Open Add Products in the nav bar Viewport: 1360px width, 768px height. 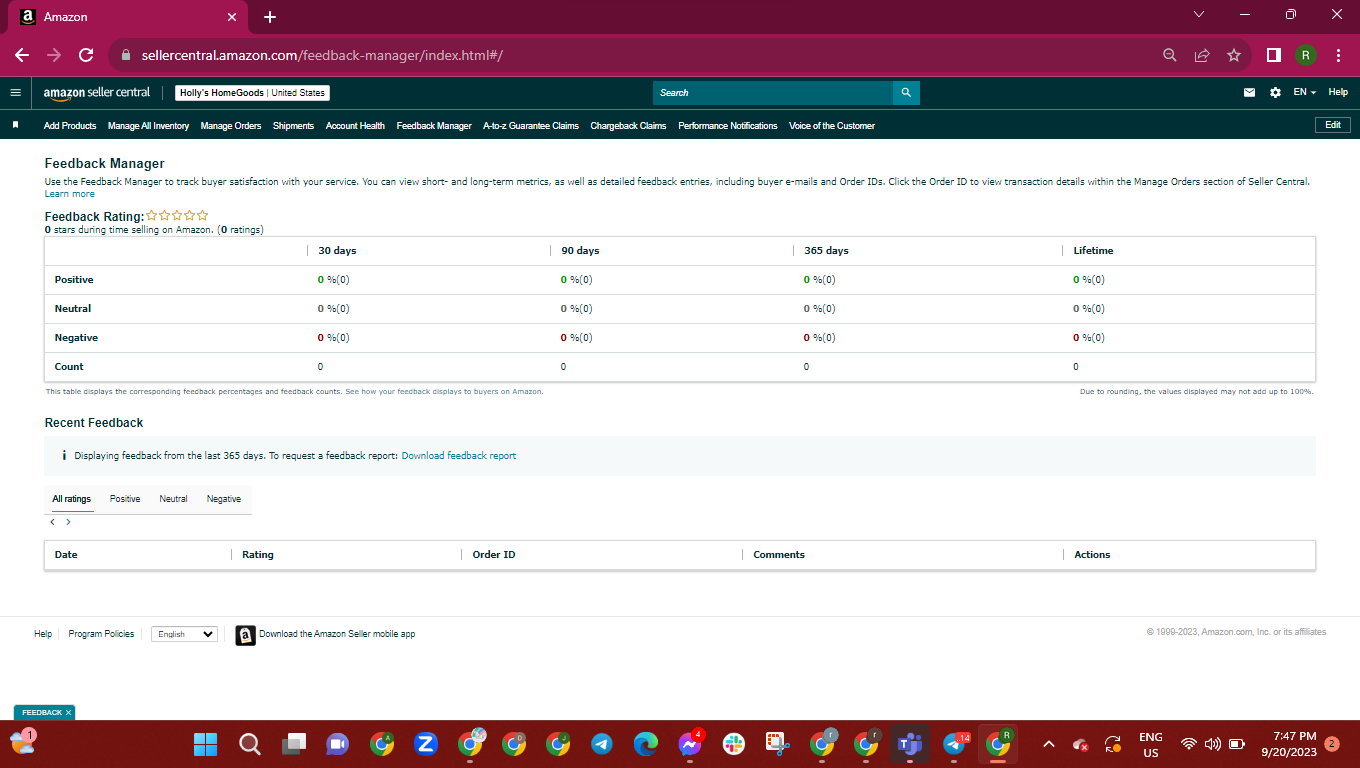[70, 126]
